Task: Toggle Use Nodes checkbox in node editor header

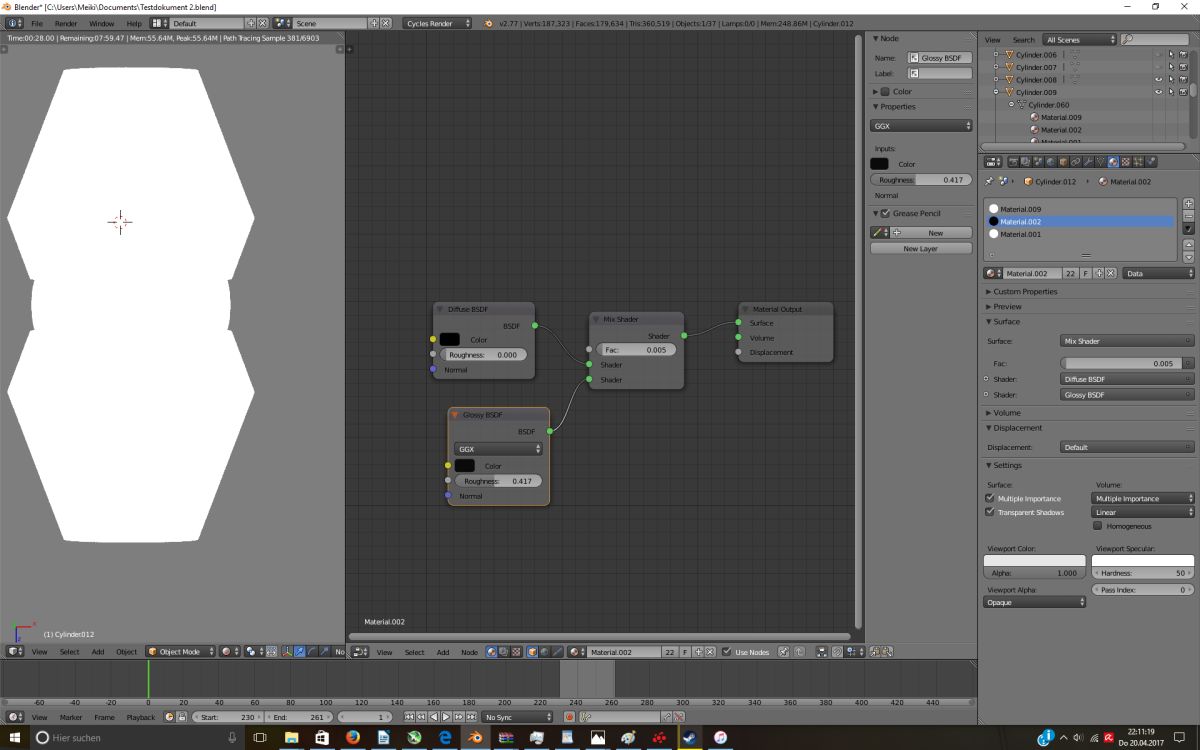Action: click(726, 652)
